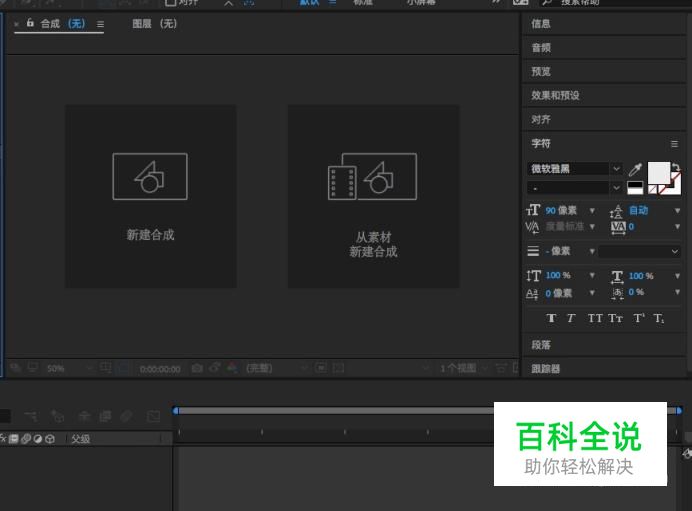
Task: Open the tracking dropdown arrow
Action: [x=677, y=227]
